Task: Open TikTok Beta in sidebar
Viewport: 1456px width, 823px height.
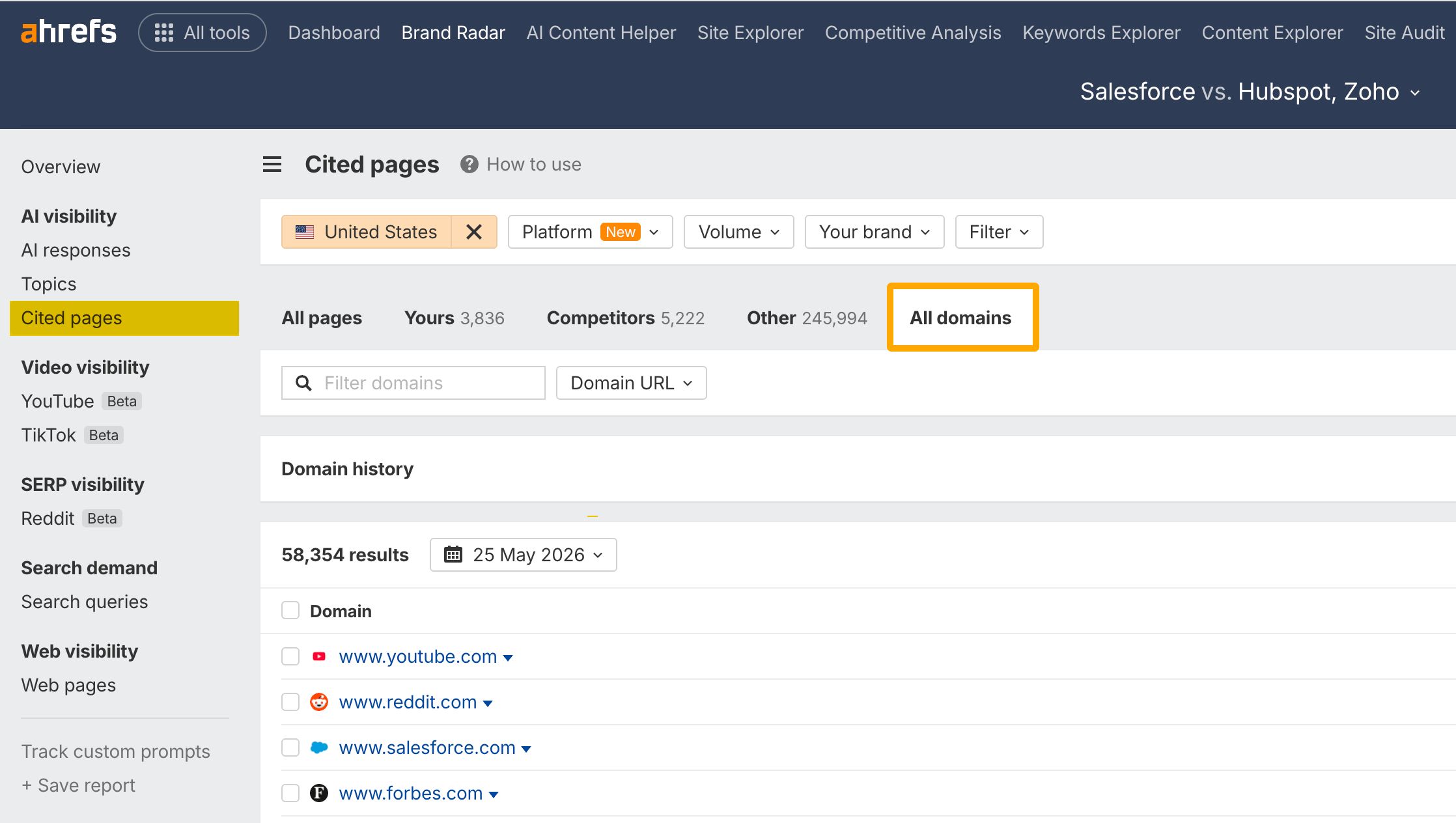Action: [x=72, y=435]
